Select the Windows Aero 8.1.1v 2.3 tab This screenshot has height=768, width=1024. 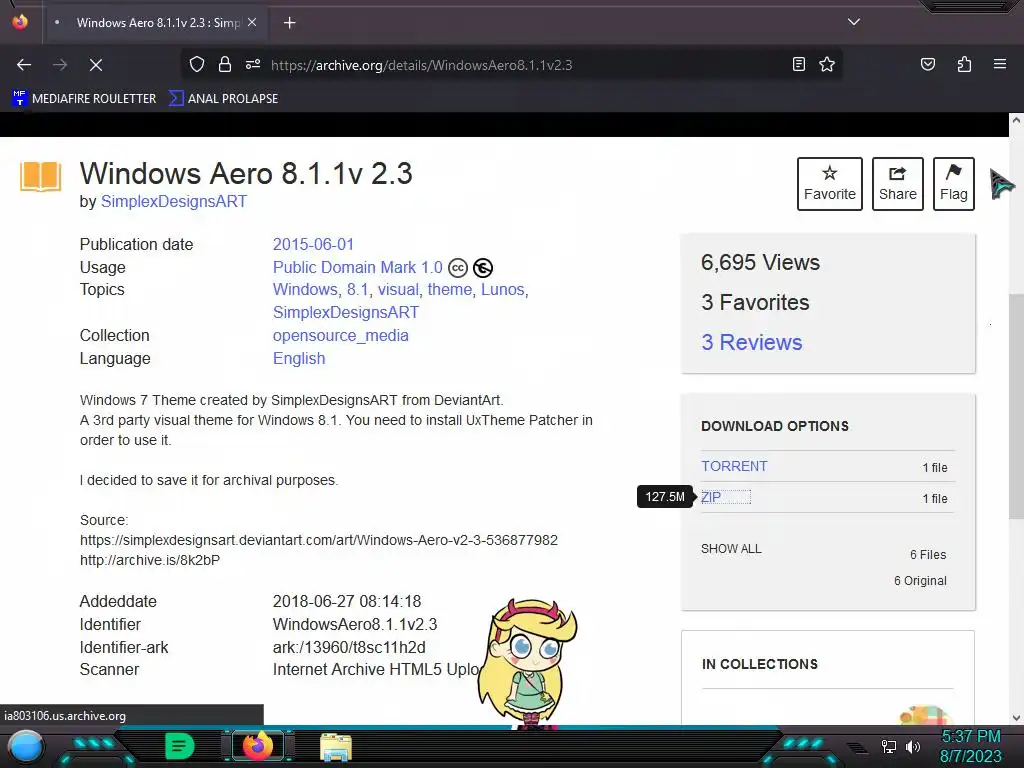pyautogui.click(x=157, y=23)
